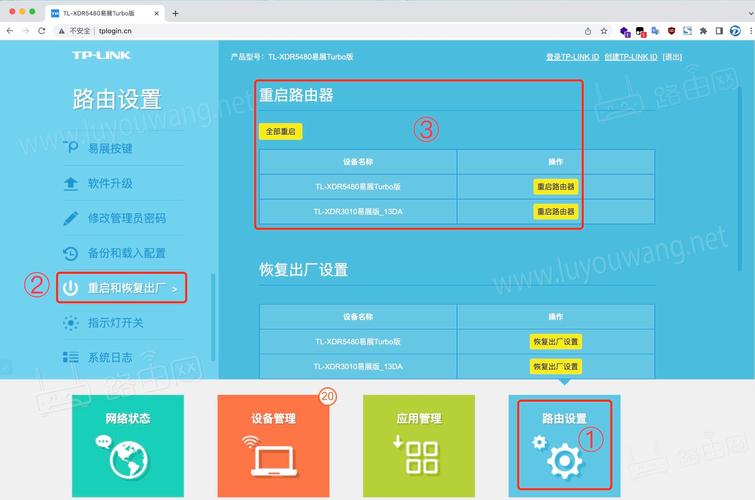The height and width of the screenshot is (500, 755).
Task: Switch to the 网络状态 tile
Action: (x=128, y=446)
